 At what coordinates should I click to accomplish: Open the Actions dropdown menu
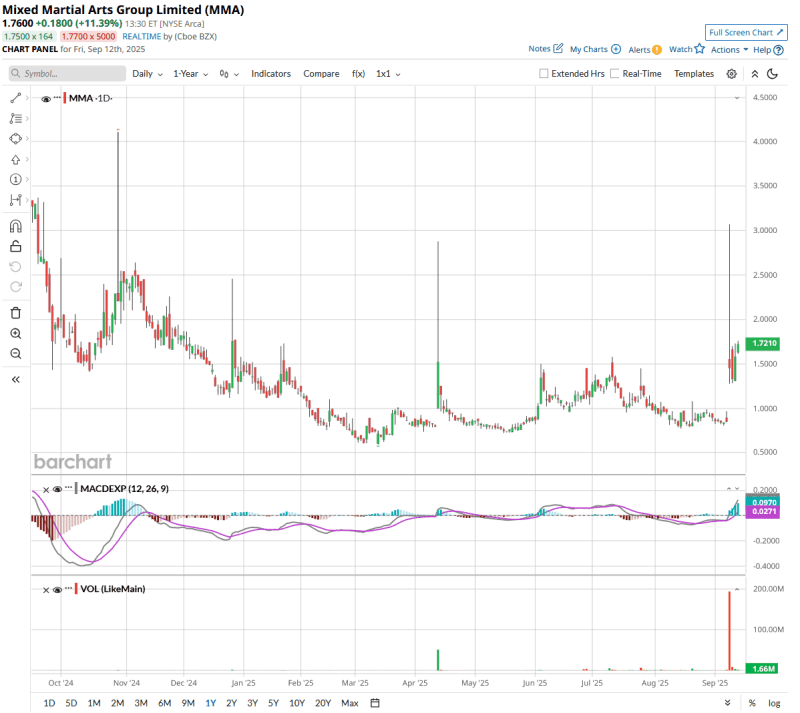click(728, 49)
